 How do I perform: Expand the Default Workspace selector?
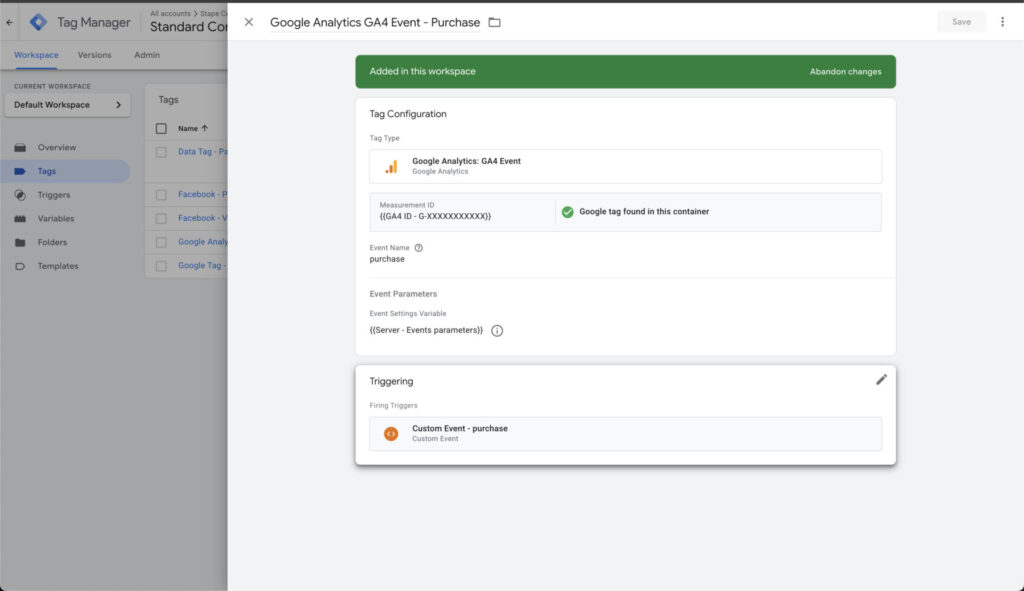coord(67,105)
